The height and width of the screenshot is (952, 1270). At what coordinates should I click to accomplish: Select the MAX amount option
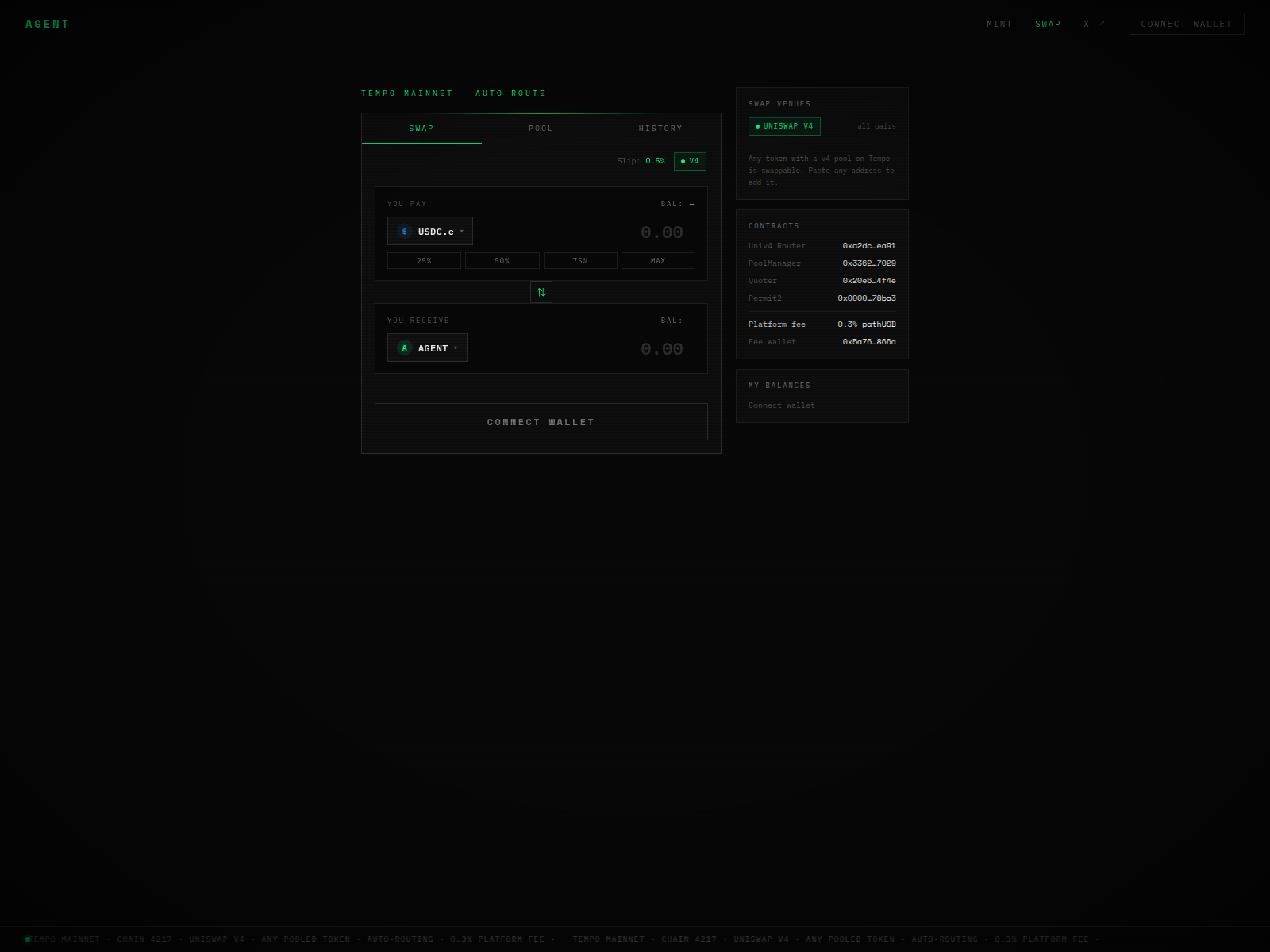pos(657,260)
